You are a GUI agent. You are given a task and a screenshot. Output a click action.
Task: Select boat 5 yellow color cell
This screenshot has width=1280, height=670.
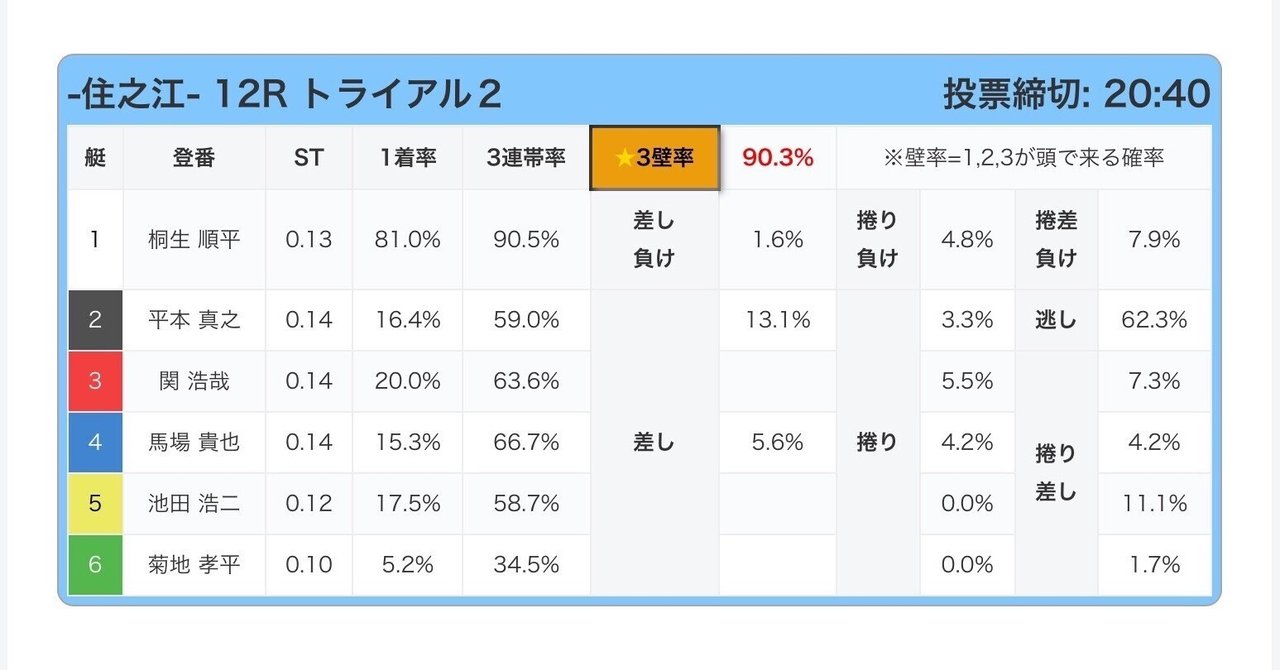pyautogui.click(x=95, y=503)
